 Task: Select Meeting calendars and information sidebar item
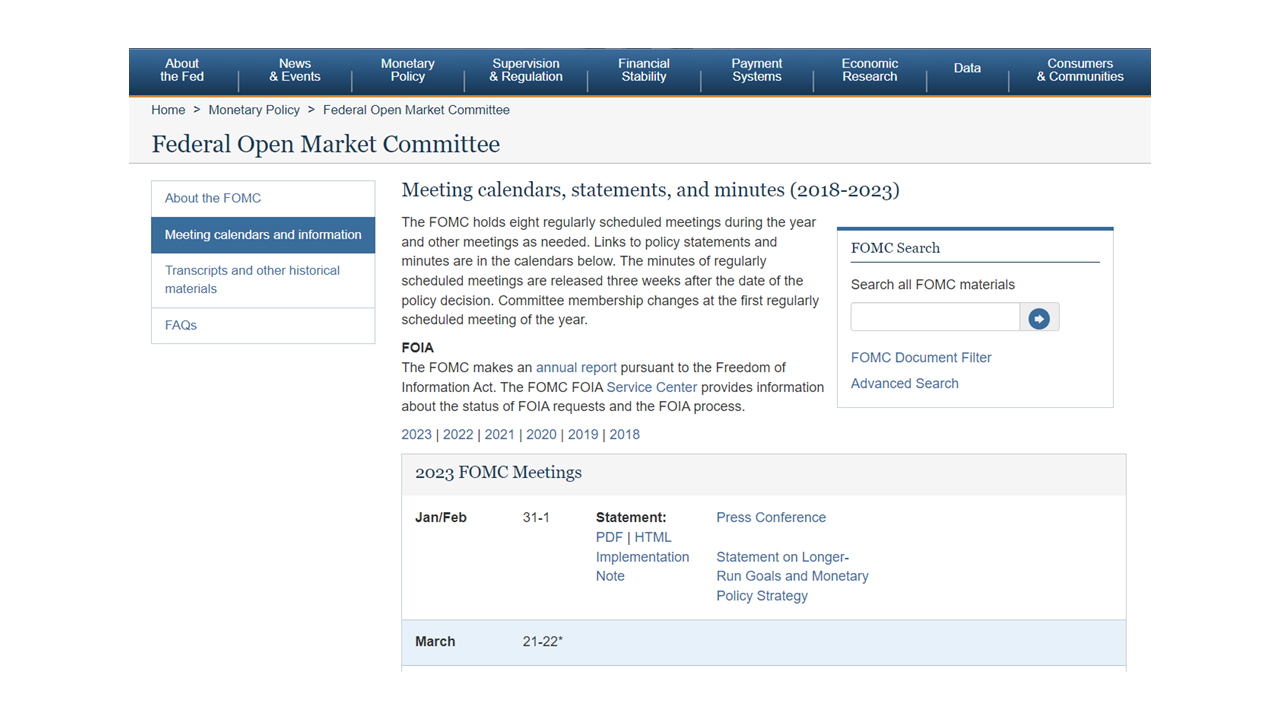(263, 235)
